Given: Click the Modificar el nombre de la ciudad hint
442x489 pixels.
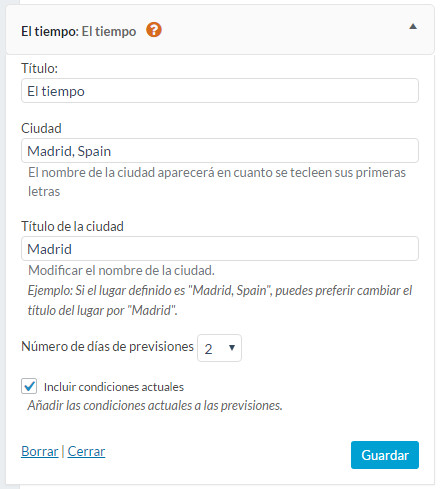Looking at the screenshot, I should 121,270.
